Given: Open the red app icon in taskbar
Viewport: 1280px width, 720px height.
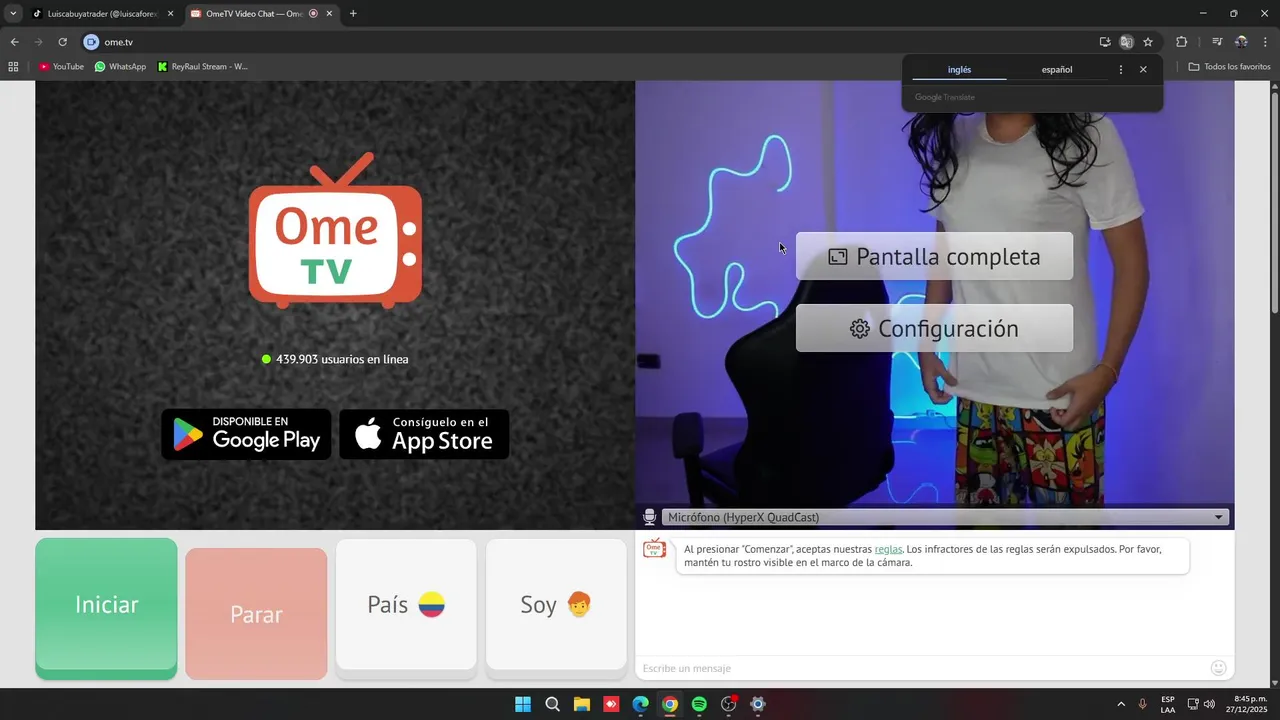Looking at the screenshot, I should [x=611, y=704].
